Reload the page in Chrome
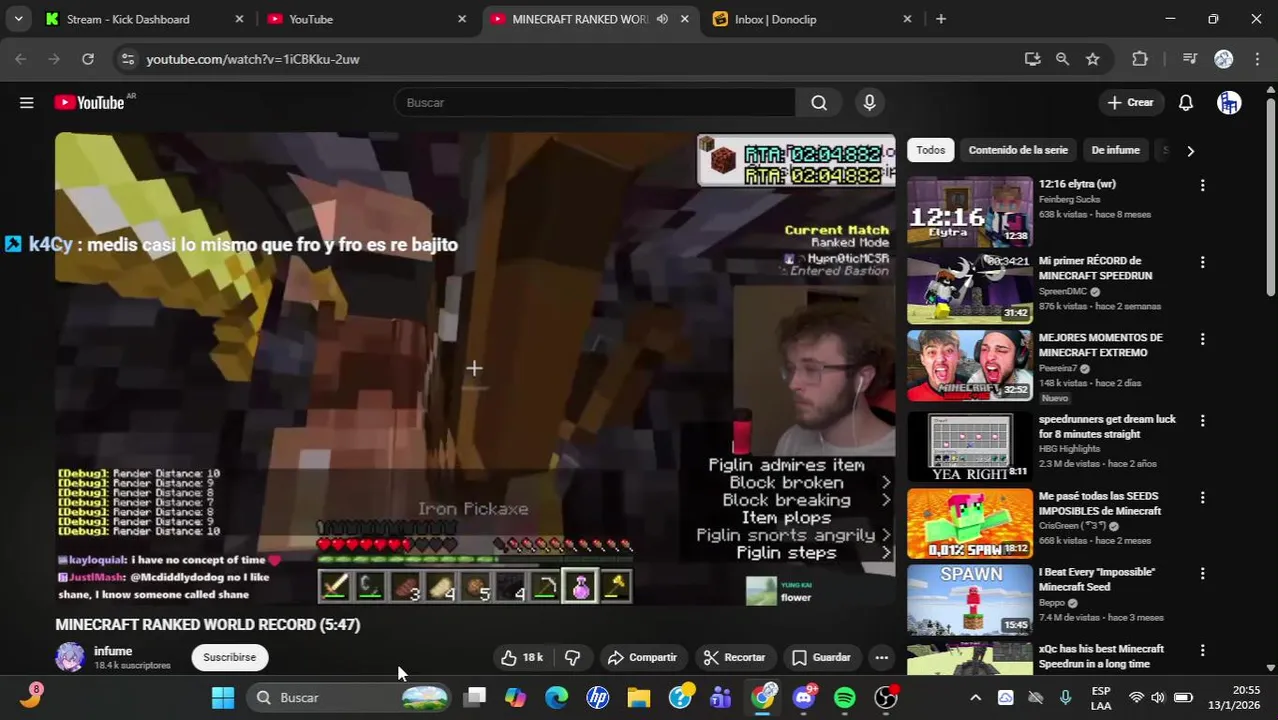The image size is (1278, 720). pos(88,59)
